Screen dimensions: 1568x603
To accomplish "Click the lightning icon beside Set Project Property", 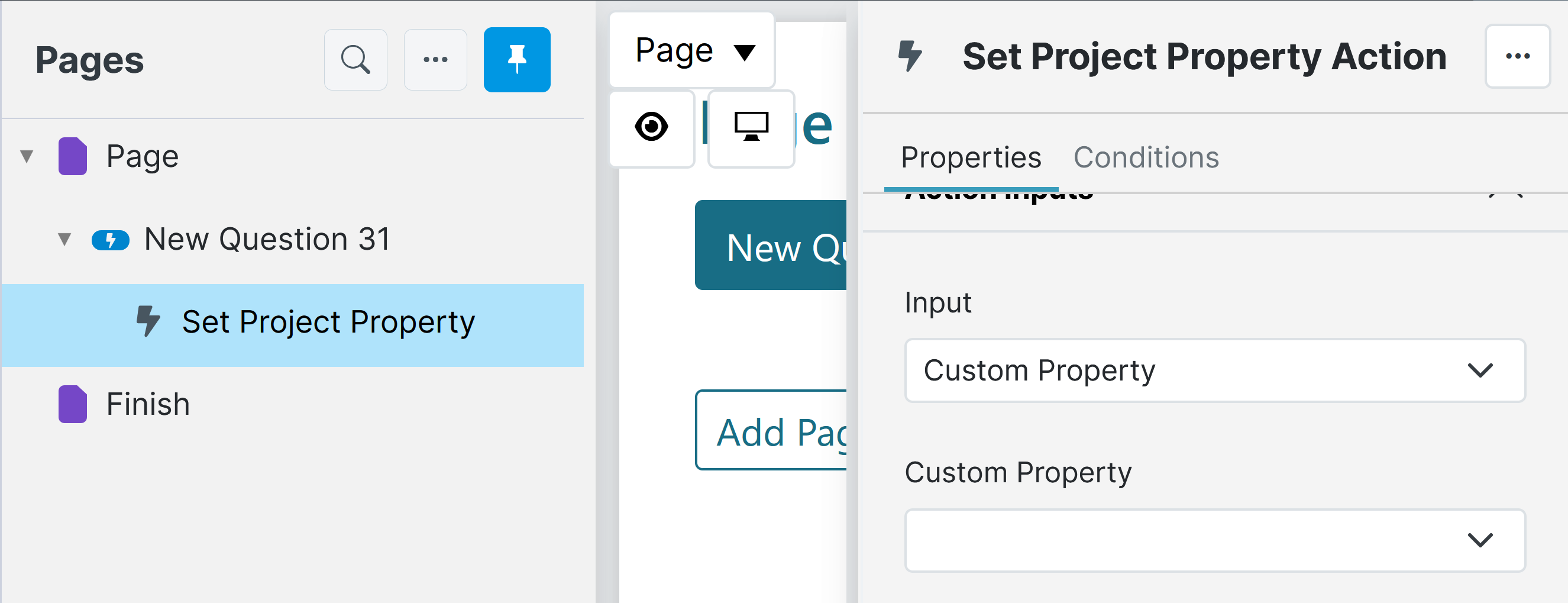I will [x=148, y=321].
